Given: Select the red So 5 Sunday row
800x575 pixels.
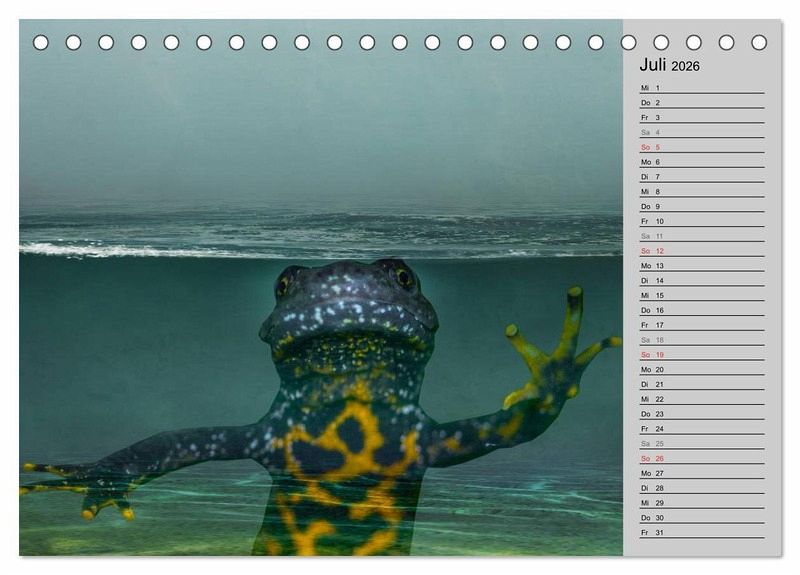Looking at the screenshot, I should coord(701,147).
